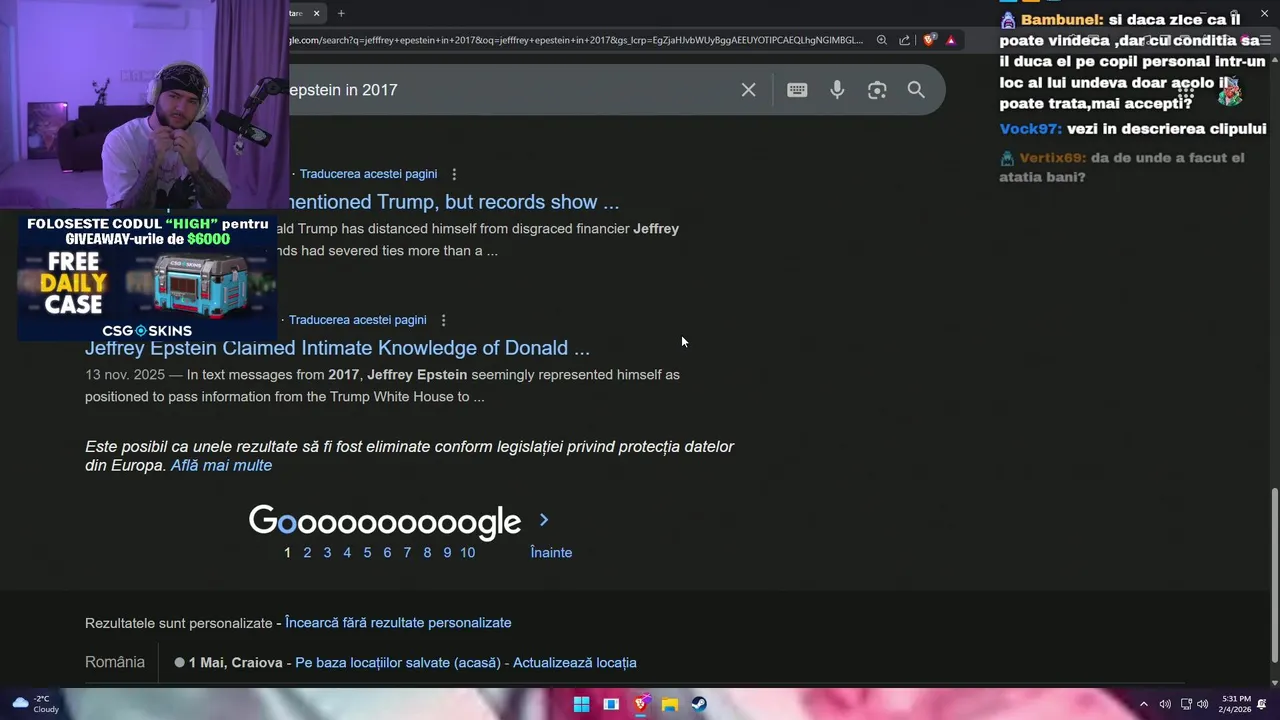This screenshot has width=1280, height=720.
Task: Go to results page 2
Action: [x=307, y=553]
